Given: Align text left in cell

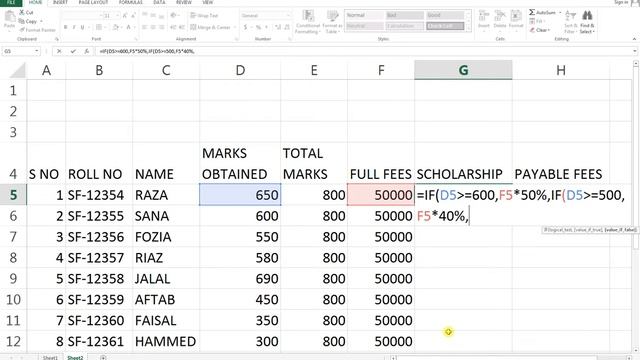Looking at the screenshot, I should pos(144,27).
